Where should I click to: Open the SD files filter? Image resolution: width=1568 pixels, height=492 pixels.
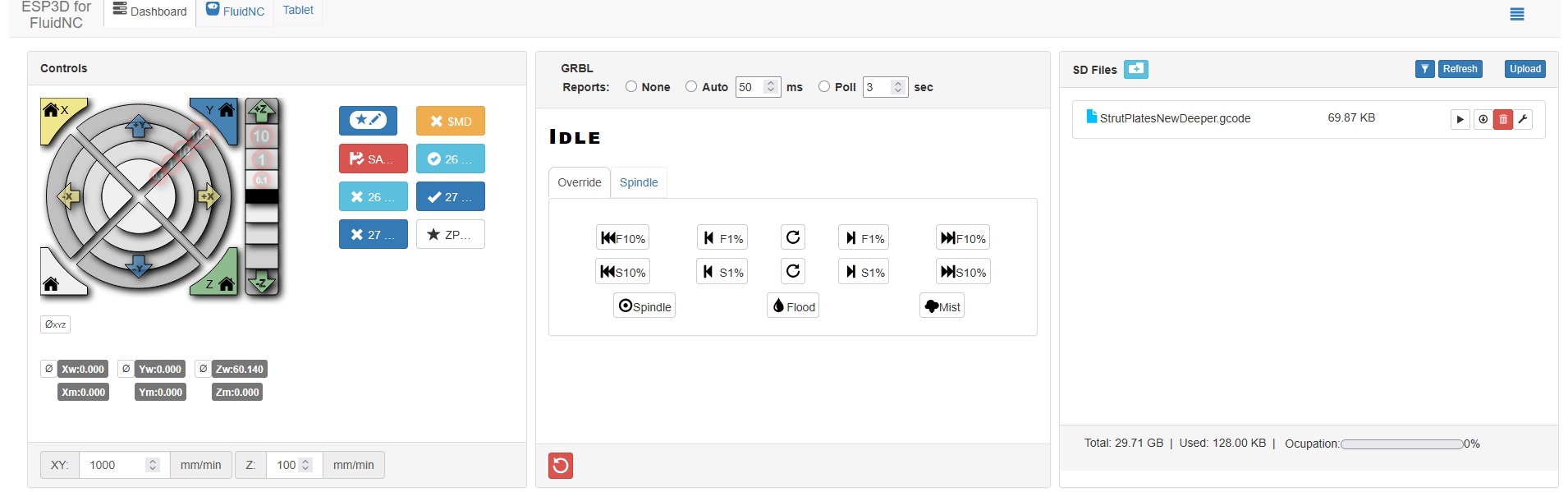tap(1424, 69)
